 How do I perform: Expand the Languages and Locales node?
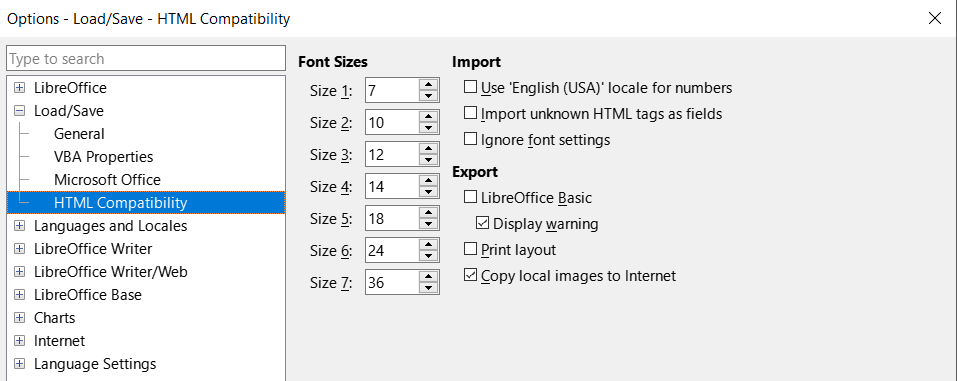[20, 226]
